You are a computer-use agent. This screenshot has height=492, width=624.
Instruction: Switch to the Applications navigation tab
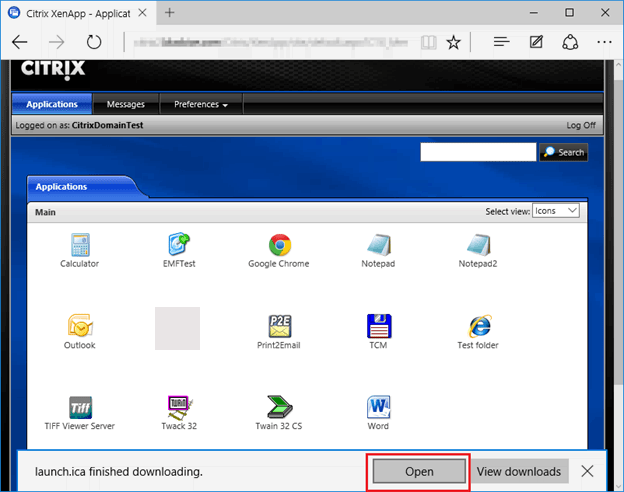[52, 104]
